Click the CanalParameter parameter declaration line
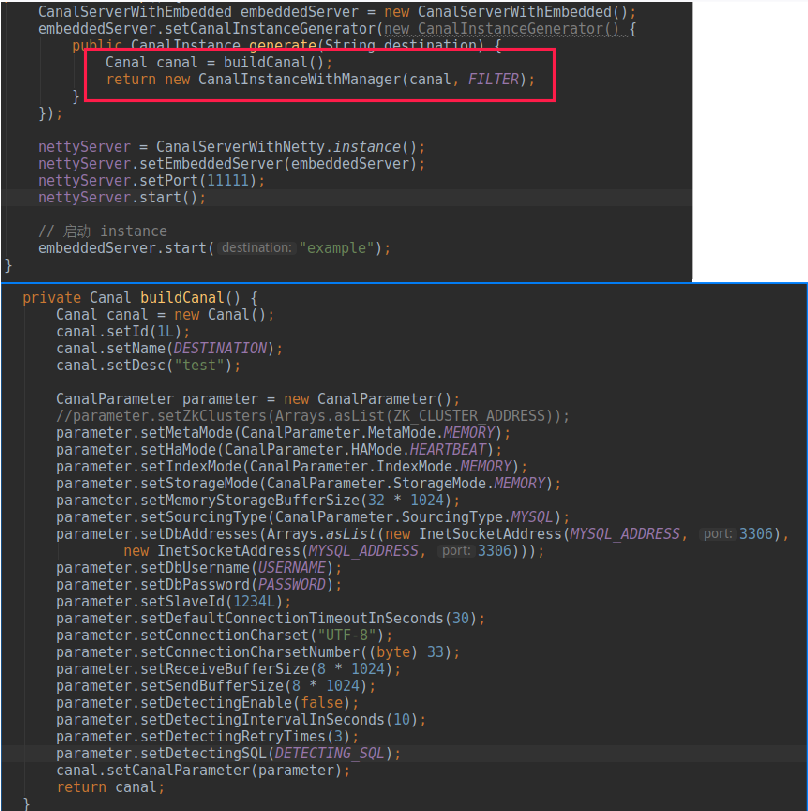This screenshot has height=811, width=808. [258, 399]
